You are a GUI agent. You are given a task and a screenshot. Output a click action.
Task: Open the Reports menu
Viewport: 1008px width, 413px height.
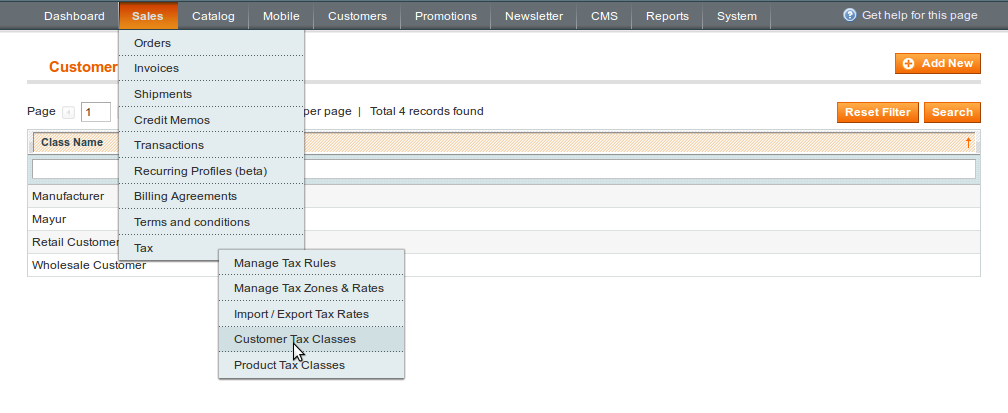click(x=667, y=16)
